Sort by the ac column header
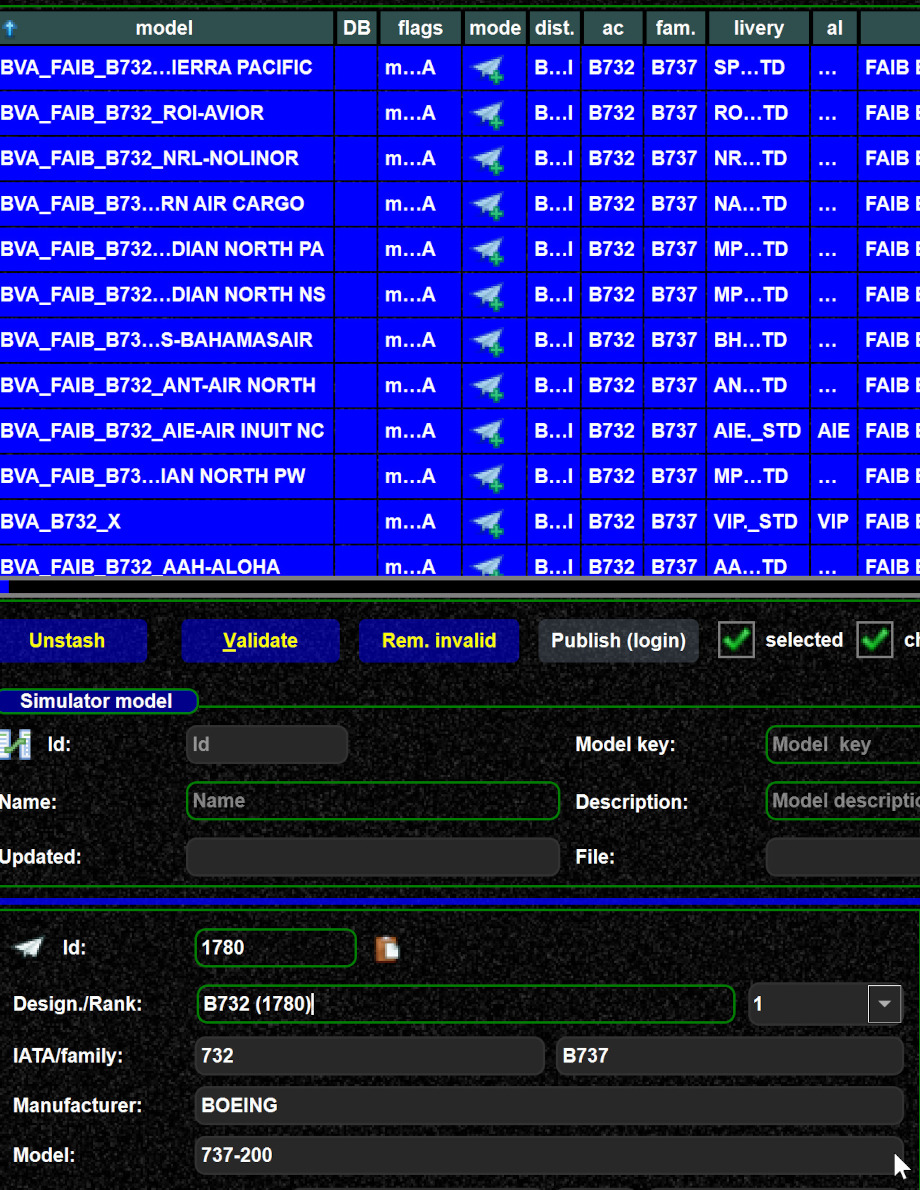Screen dimensions: 920x1190 pyautogui.click(x=613, y=28)
